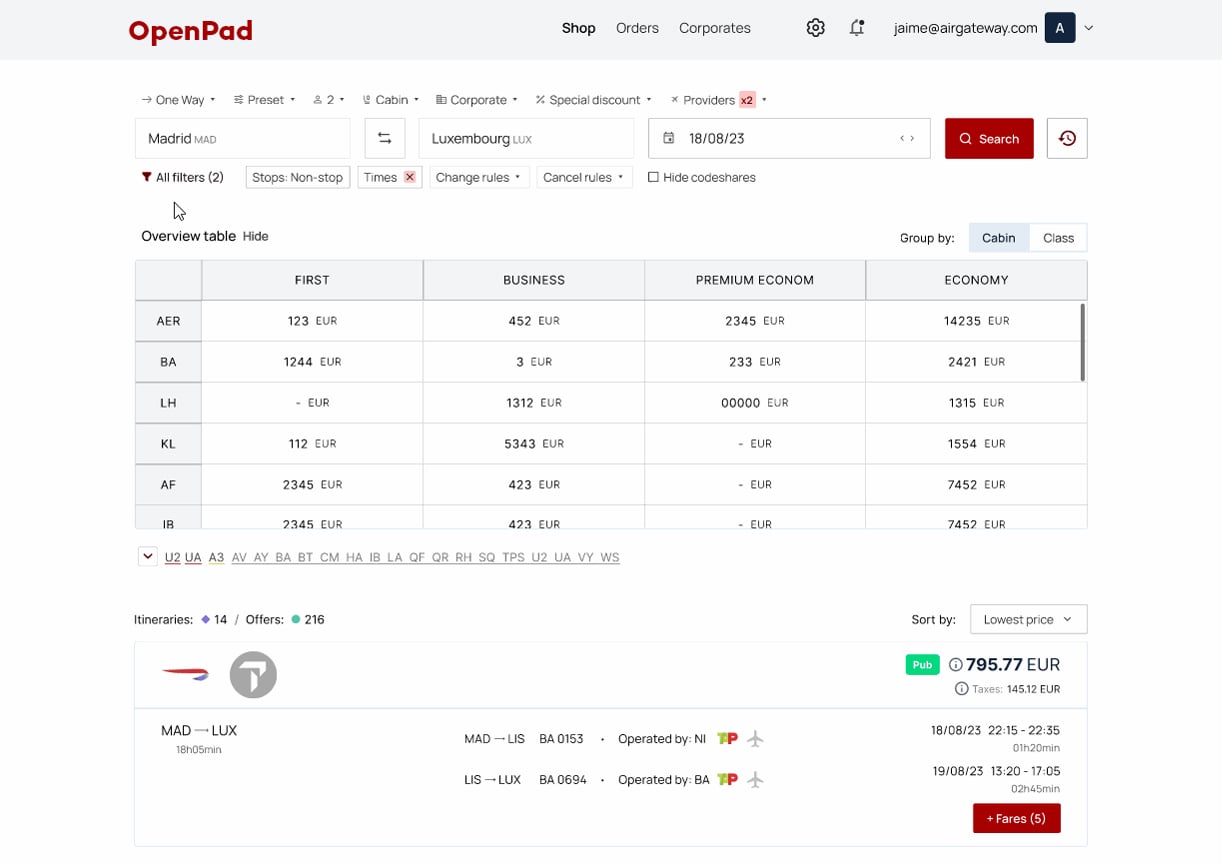
Task: Click the calendar icon in date field
Action: coord(669,138)
